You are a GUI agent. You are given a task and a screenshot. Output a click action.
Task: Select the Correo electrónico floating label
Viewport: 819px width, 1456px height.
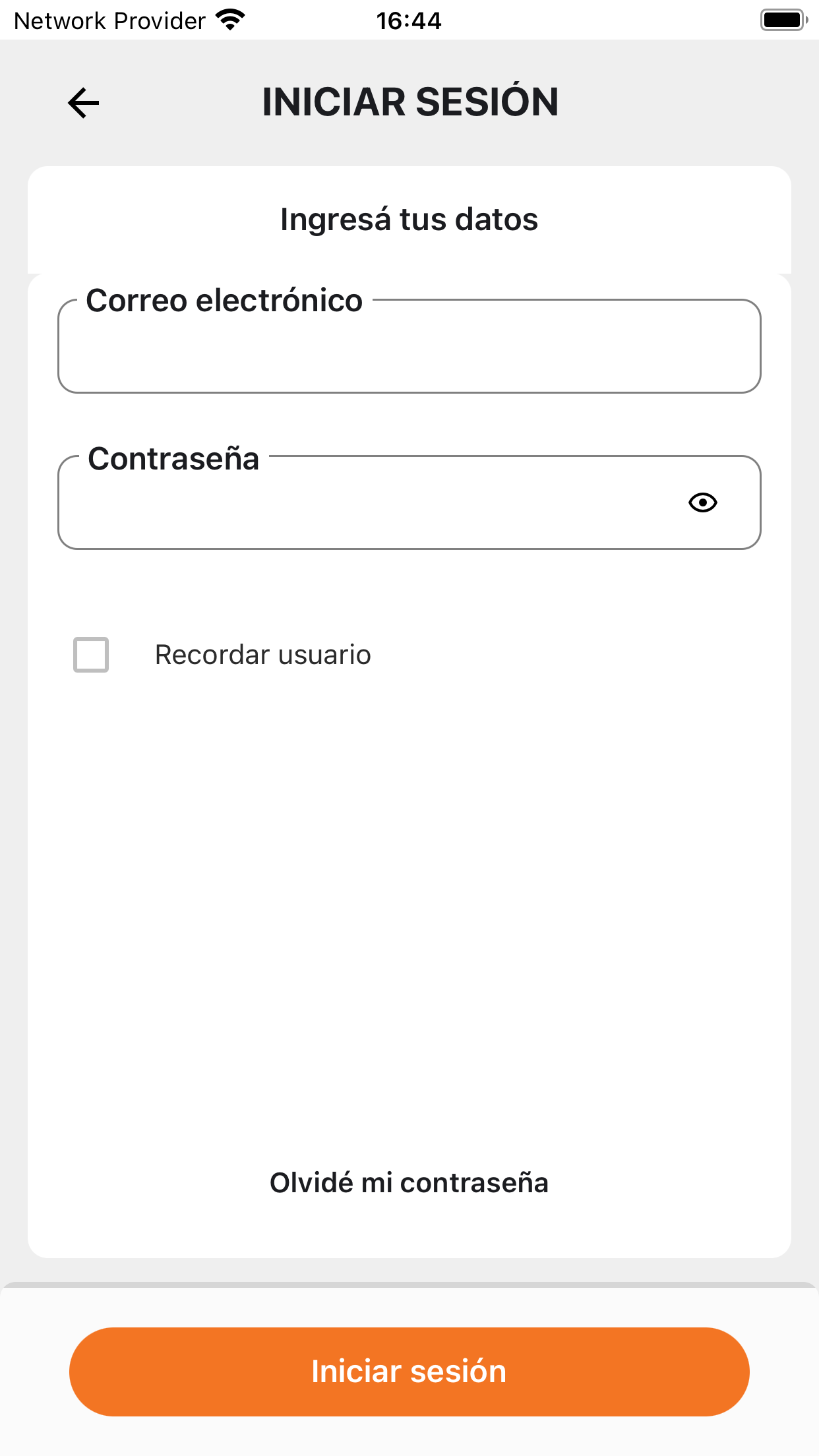(x=224, y=301)
